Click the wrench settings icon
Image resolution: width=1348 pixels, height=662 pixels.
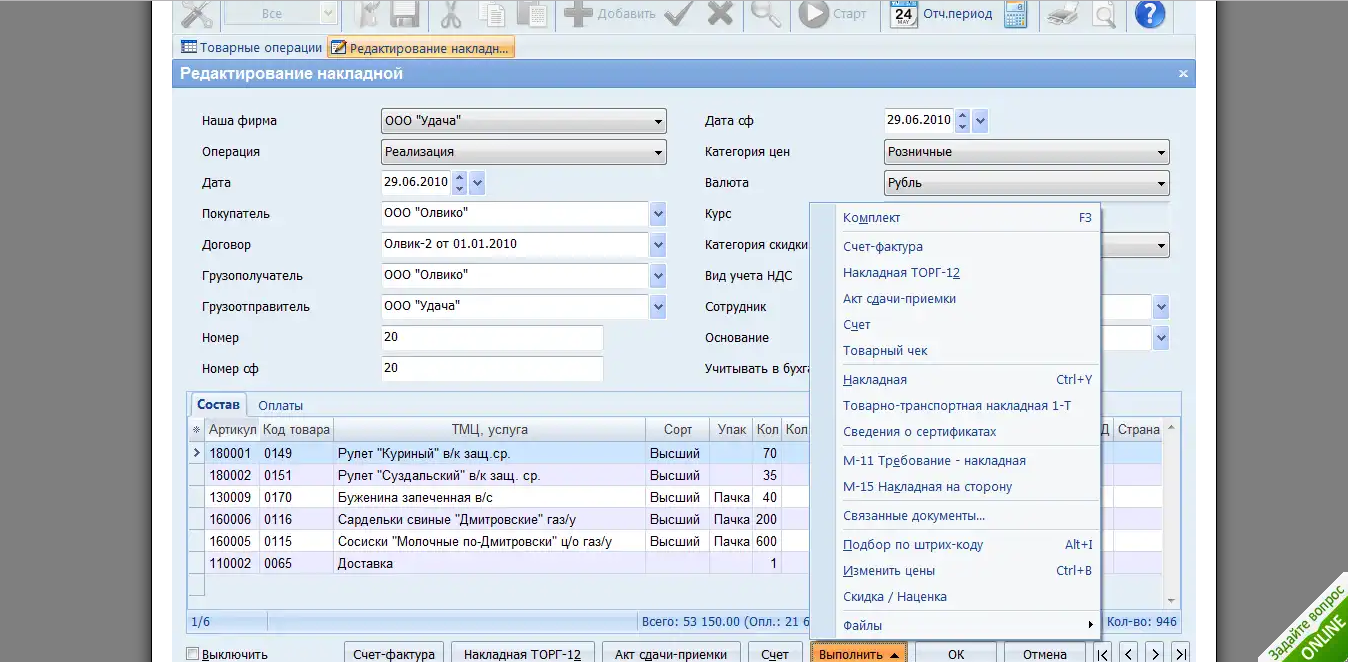click(x=199, y=14)
